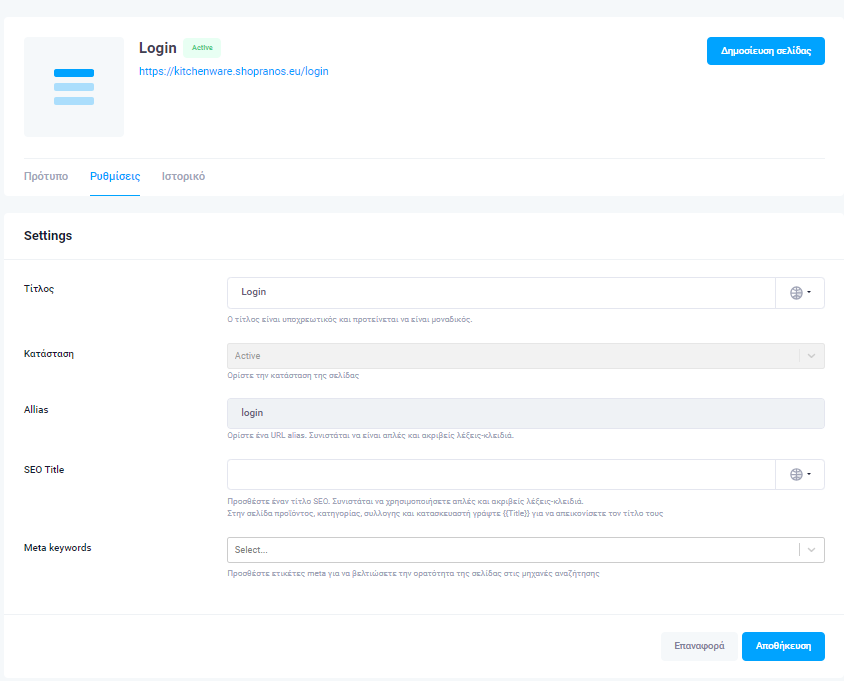Click the page template thumbnail icon
Viewport: 844px width, 681px height.
(x=74, y=87)
